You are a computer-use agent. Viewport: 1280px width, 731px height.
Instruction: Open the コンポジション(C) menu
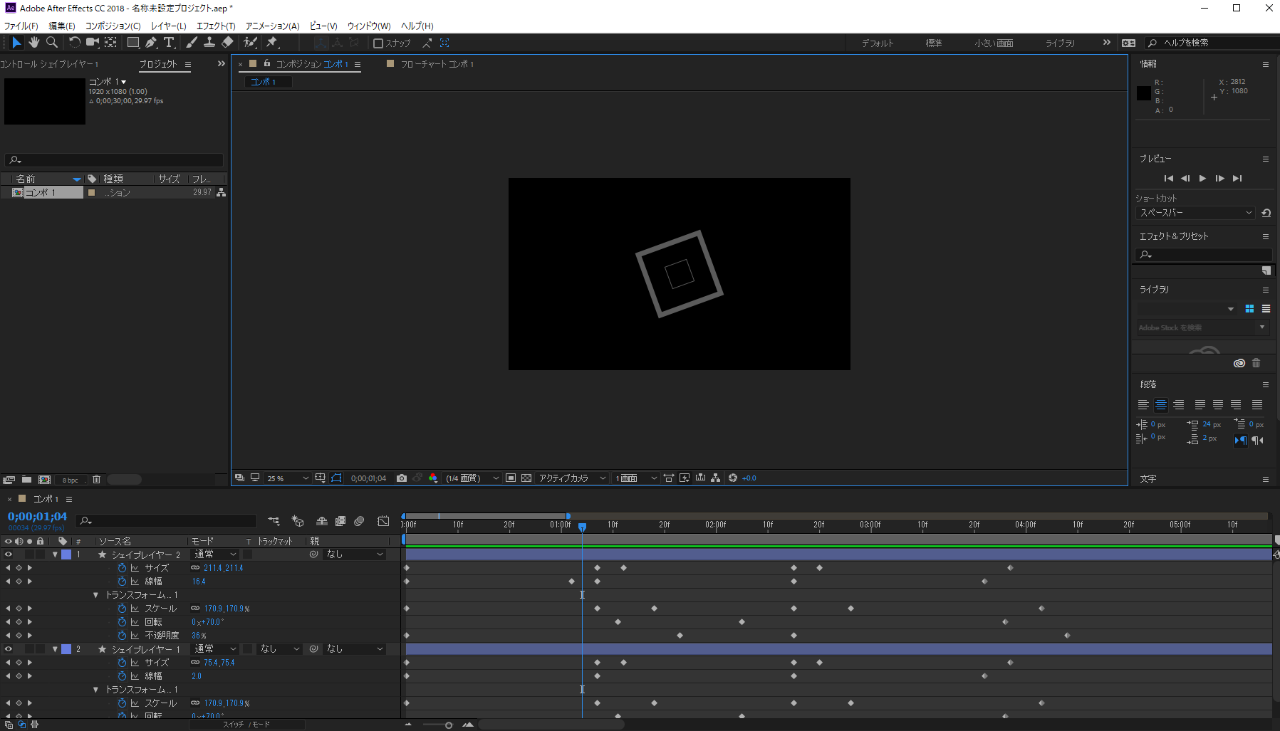tap(113, 25)
